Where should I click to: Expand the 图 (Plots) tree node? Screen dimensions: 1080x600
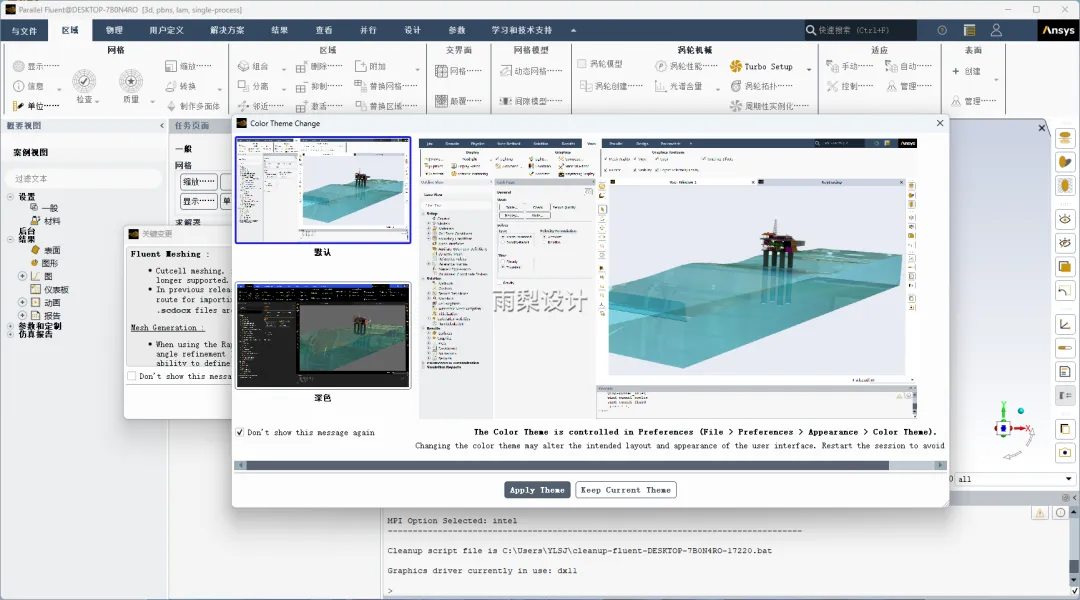22,276
